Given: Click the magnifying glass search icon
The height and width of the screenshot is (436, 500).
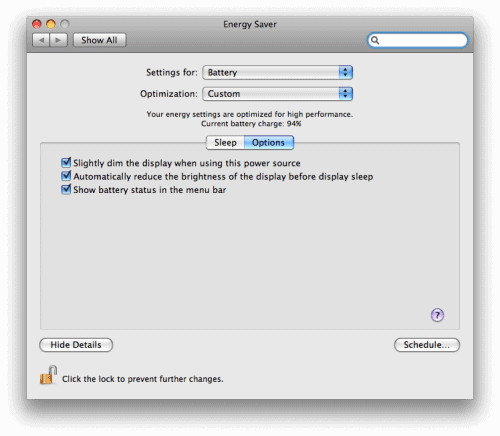Looking at the screenshot, I should [375, 40].
